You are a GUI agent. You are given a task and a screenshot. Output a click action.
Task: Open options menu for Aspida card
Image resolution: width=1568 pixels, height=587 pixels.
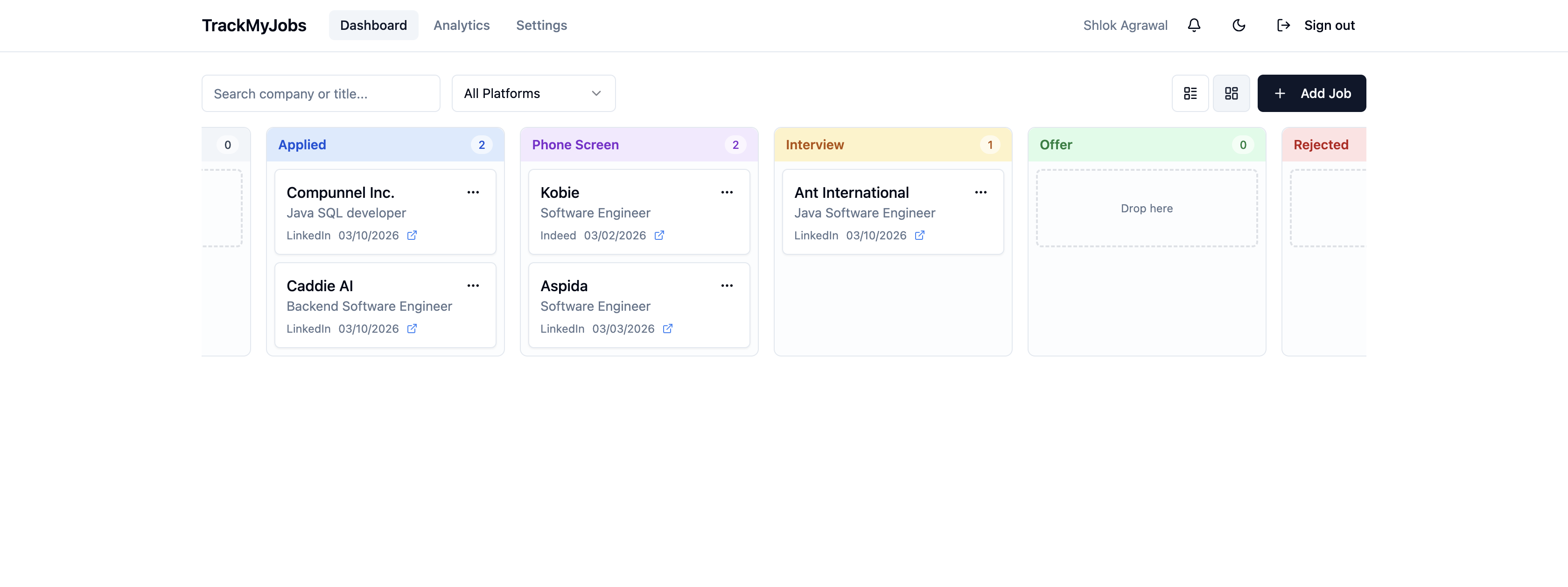tap(727, 286)
